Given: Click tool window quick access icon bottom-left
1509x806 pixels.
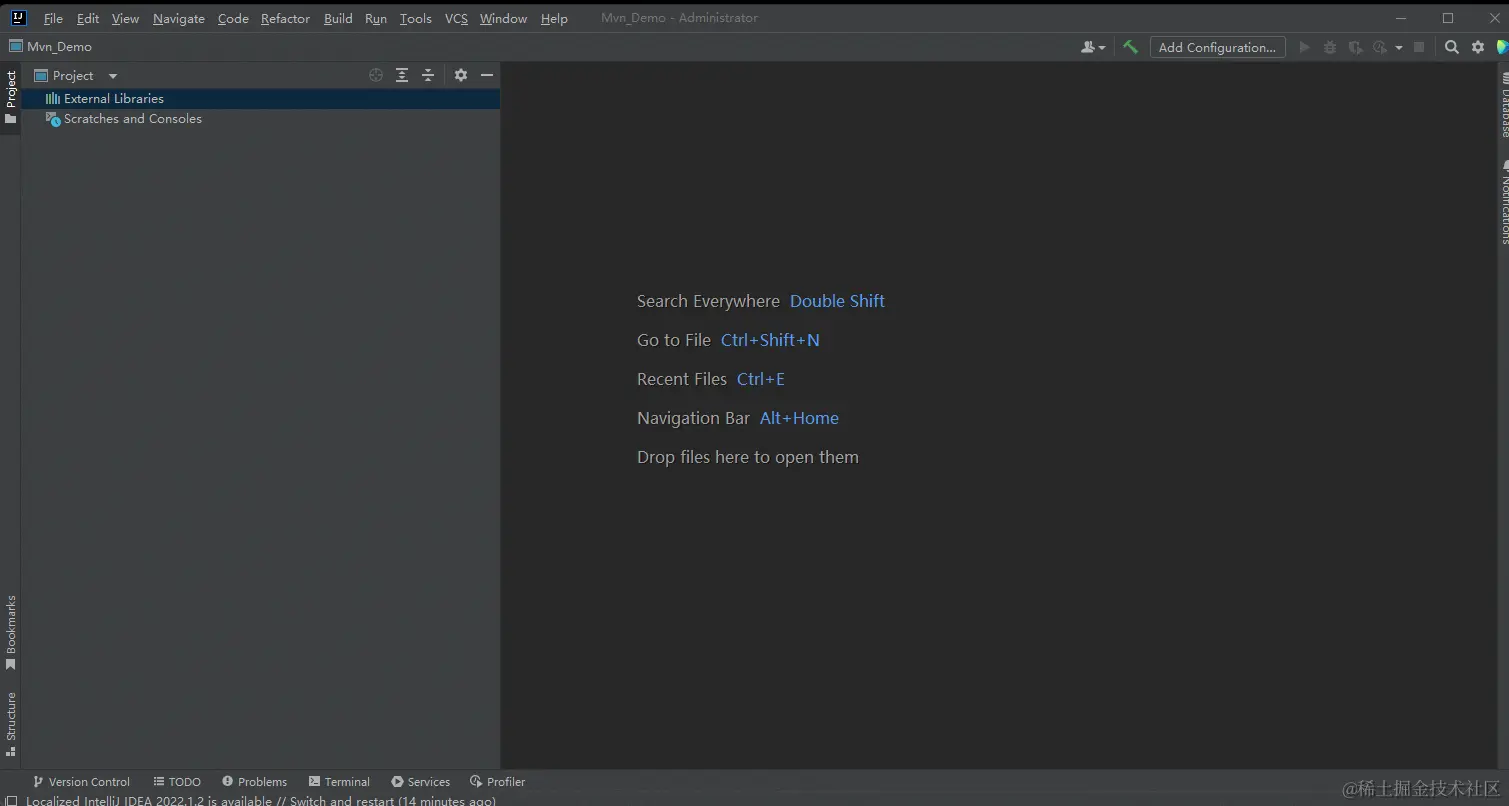Looking at the screenshot, I should [11, 800].
